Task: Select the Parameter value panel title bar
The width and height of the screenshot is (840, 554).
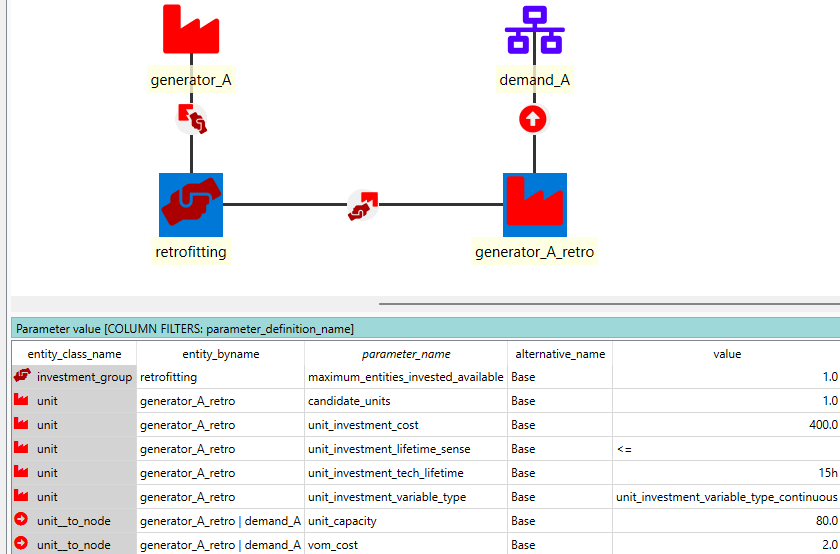Action: coord(426,328)
